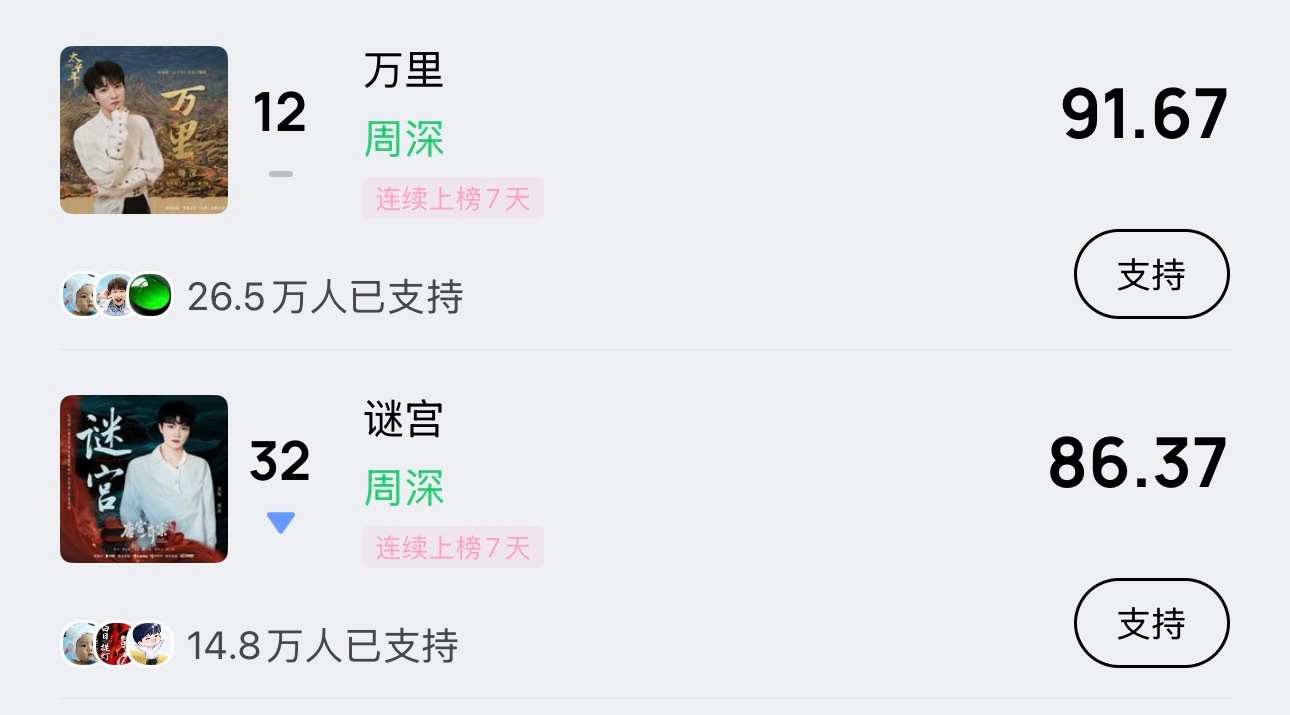
Task: Click the red 白日提灯 supporter avatar for 谜宫
Action: pyautogui.click(x=117, y=644)
